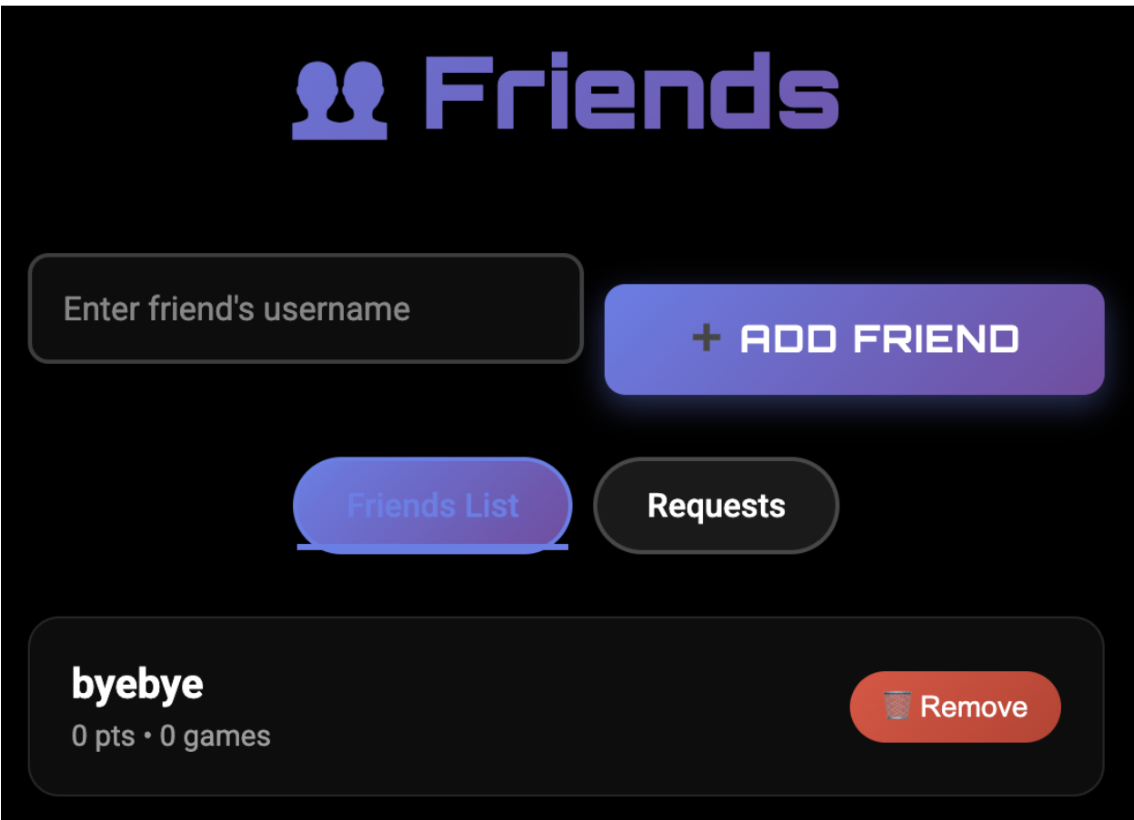Viewport: 1134px width, 820px height.
Task: Click the blue underline below Friends List
Action: 432,547
